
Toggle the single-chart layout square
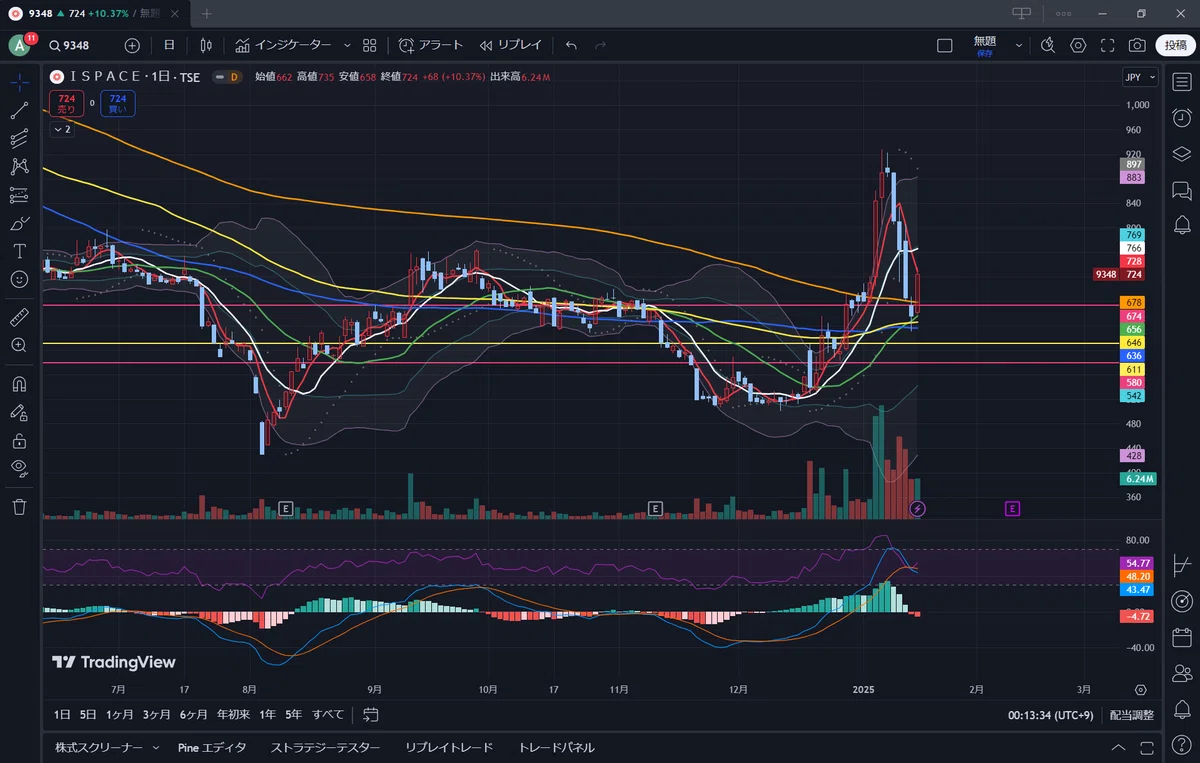click(x=944, y=45)
